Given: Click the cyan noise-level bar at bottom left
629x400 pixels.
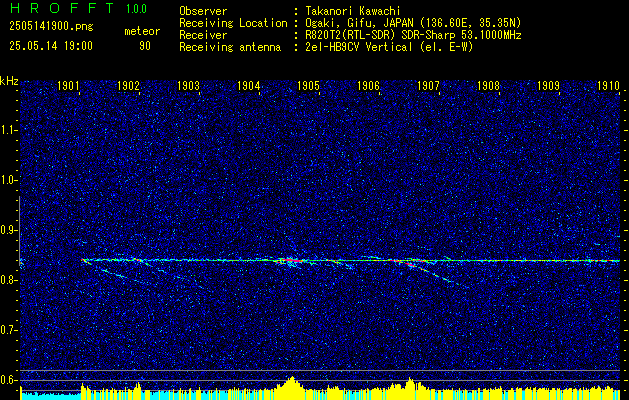Looking at the screenshot, I should coord(50,396).
